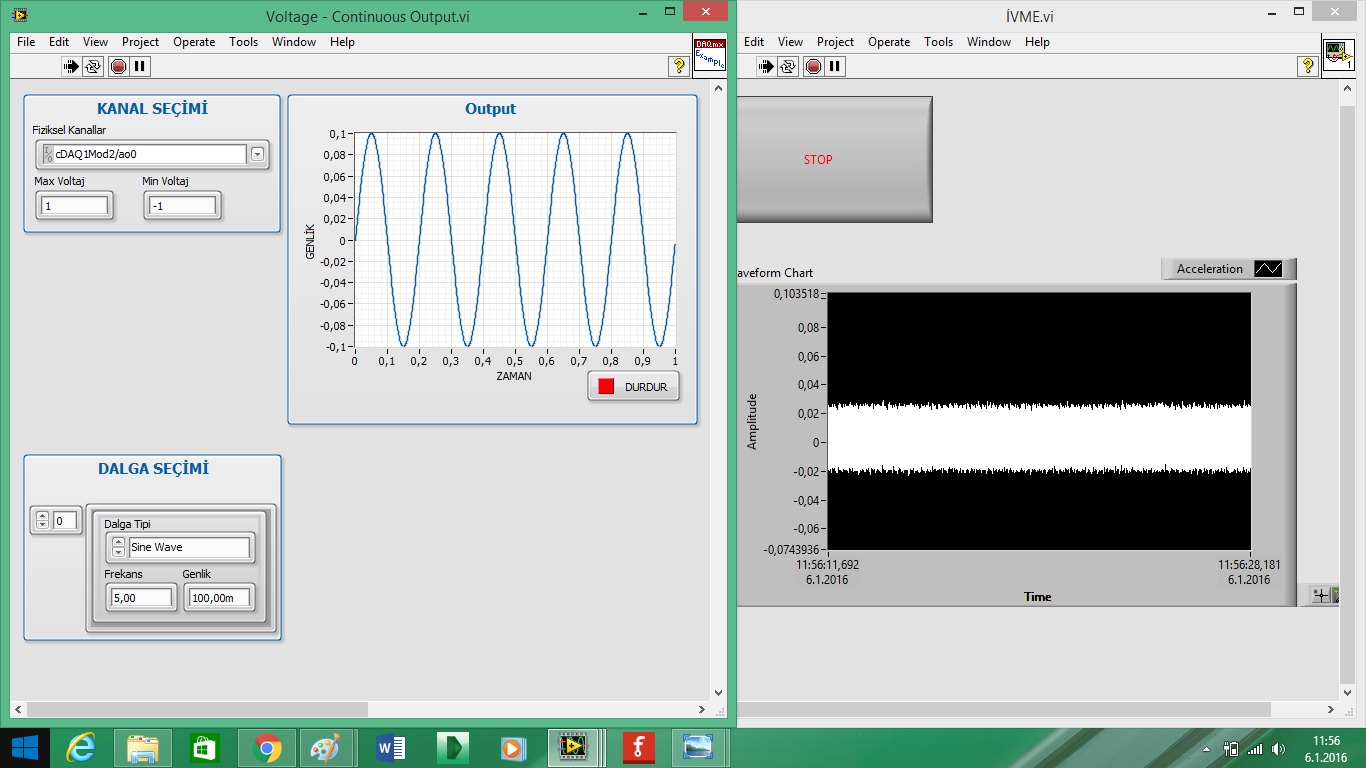Screen dimensions: 1366x768
Task: Open media player icon on taskbar
Action: click(x=513, y=748)
